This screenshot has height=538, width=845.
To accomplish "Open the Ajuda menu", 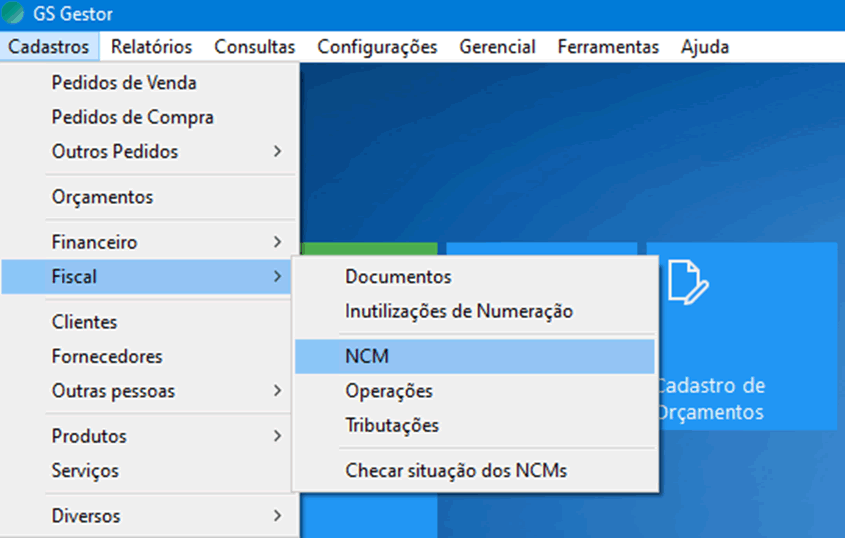I will point(704,47).
